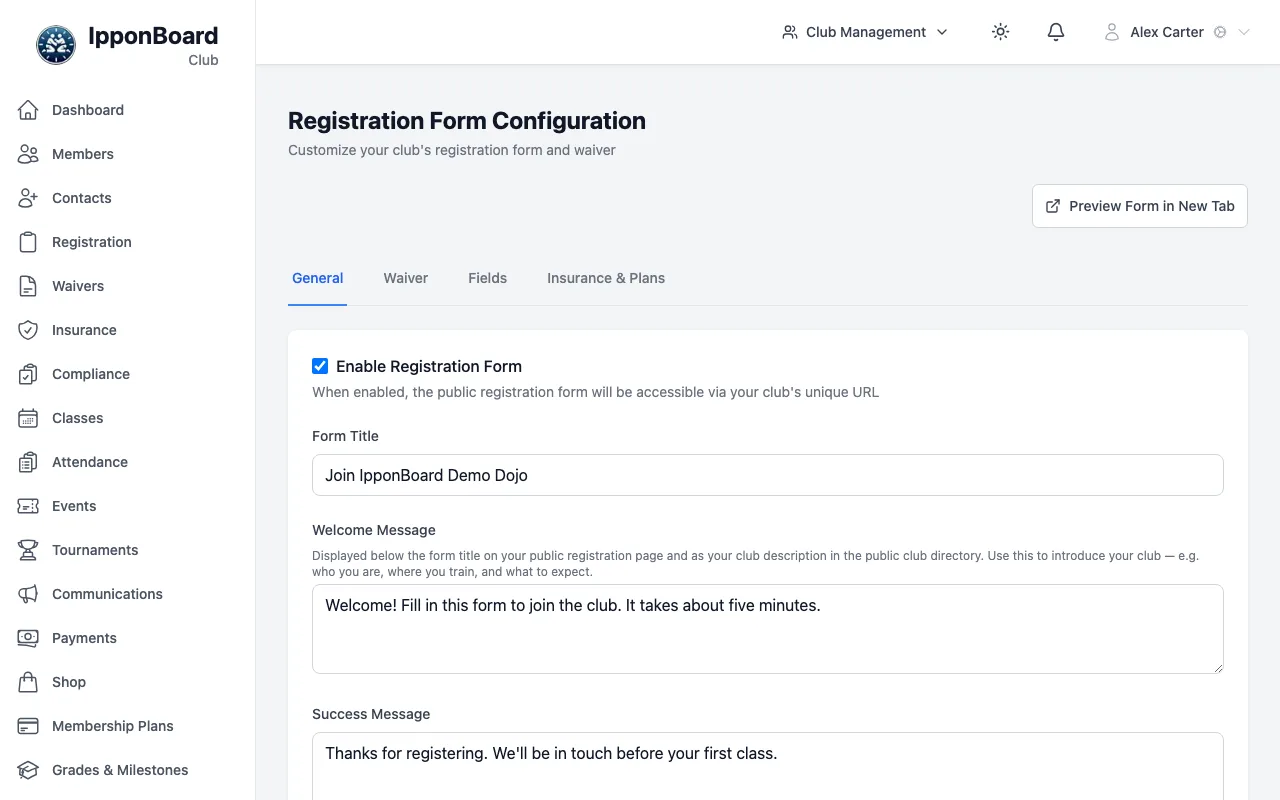The image size is (1280, 800).
Task: Toggle light/dark theme sun icon
Action: point(1000,32)
